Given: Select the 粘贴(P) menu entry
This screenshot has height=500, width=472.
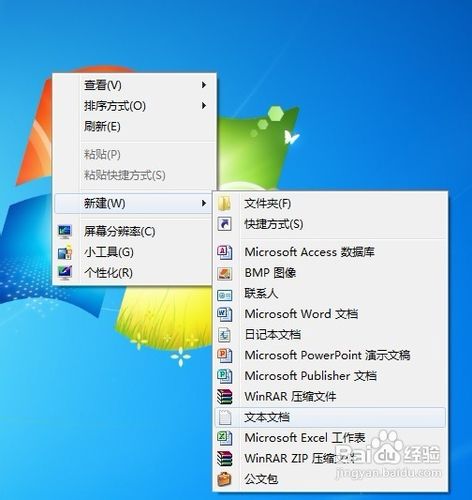Looking at the screenshot, I should tap(134, 154).
